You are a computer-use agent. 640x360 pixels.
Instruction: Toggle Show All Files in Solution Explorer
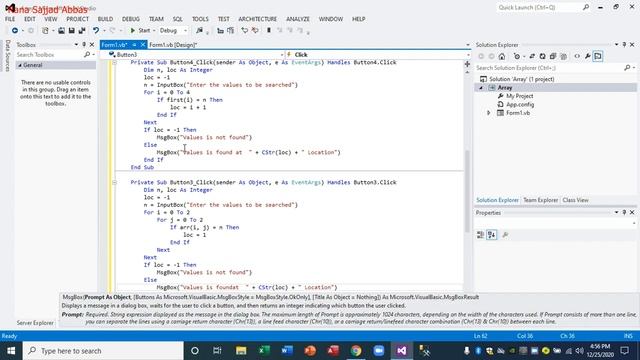point(564,57)
